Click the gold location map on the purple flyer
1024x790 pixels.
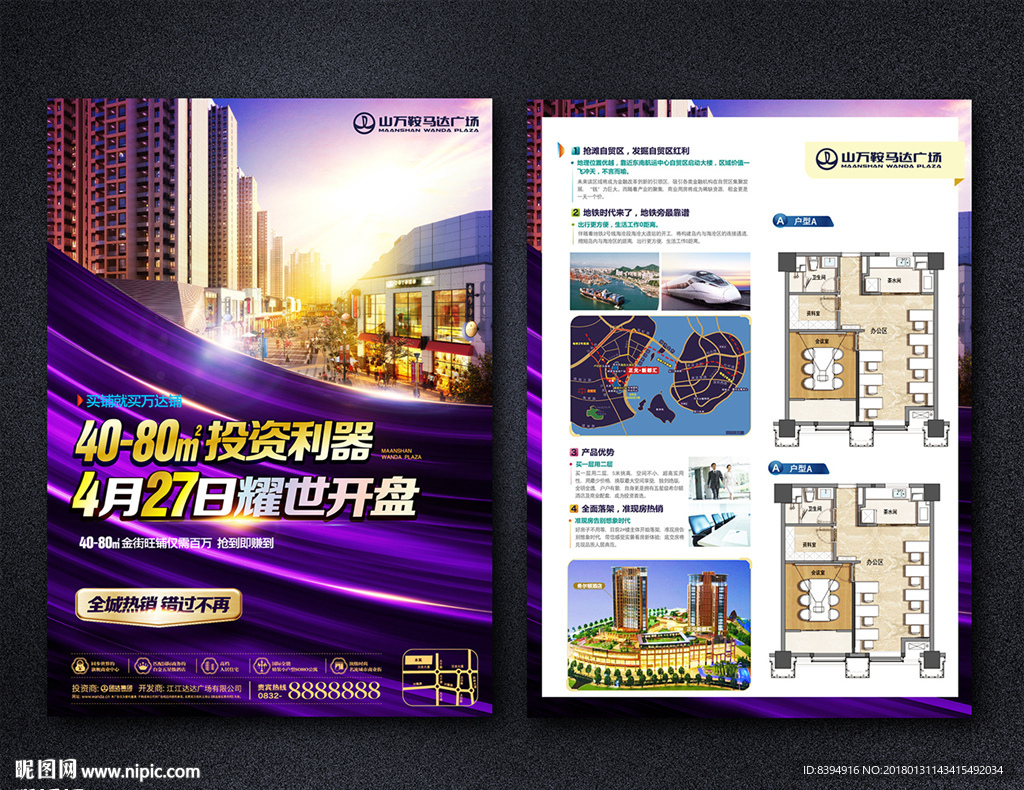440,677
